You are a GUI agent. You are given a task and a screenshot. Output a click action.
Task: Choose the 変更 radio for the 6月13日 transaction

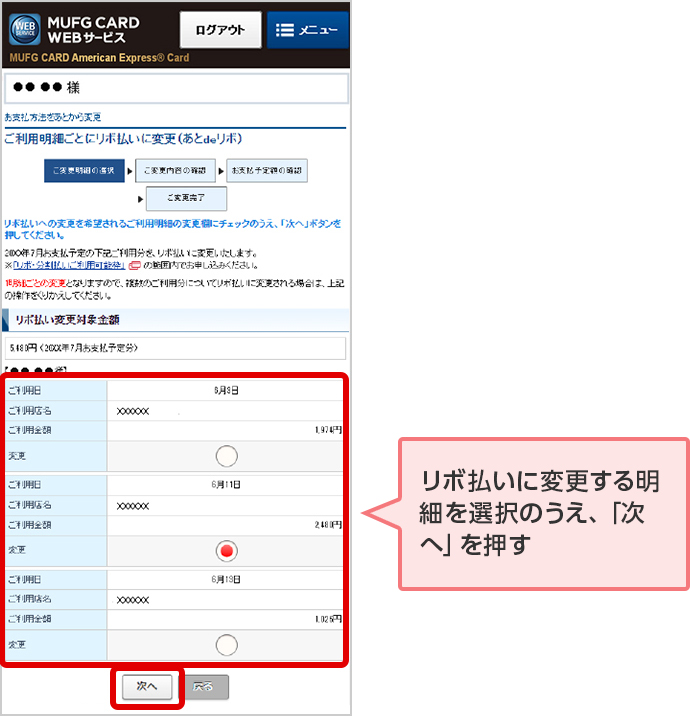227,645
